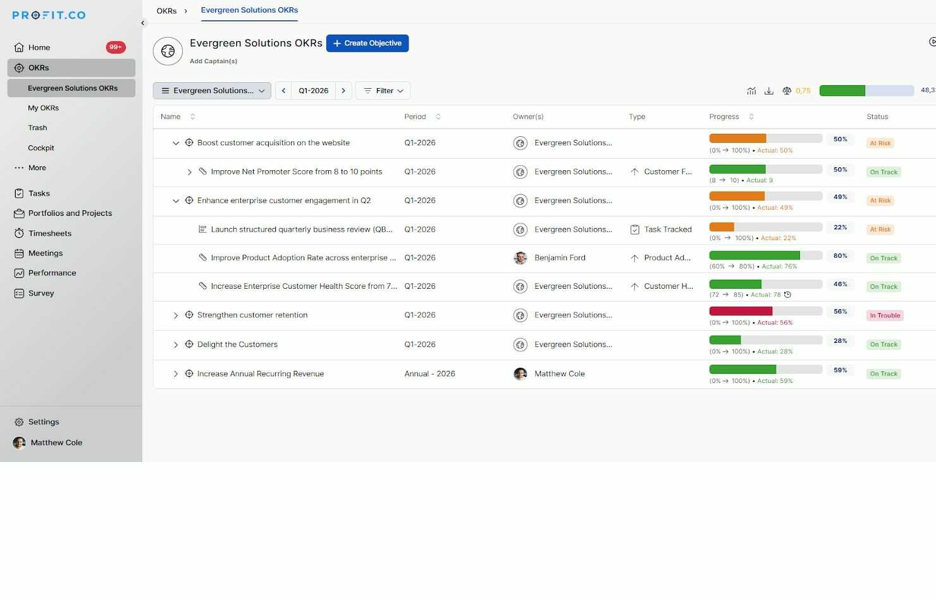The width and height of the screenshot is (936, 600).
Task: Collapse Boost customer acquisition objective
Action: pos(176,143)
